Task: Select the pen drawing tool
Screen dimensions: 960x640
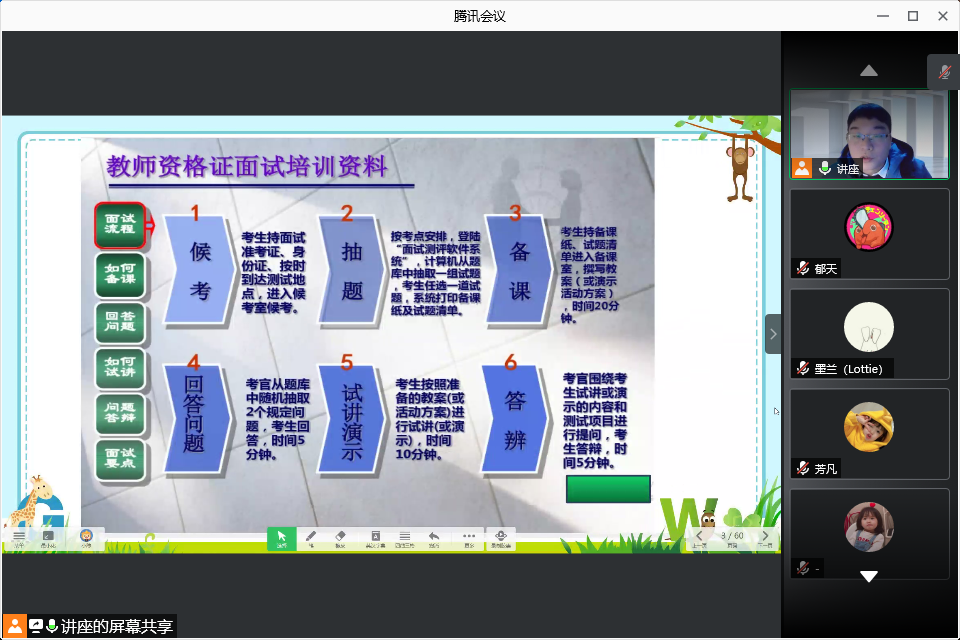Action: click(311, 538)
